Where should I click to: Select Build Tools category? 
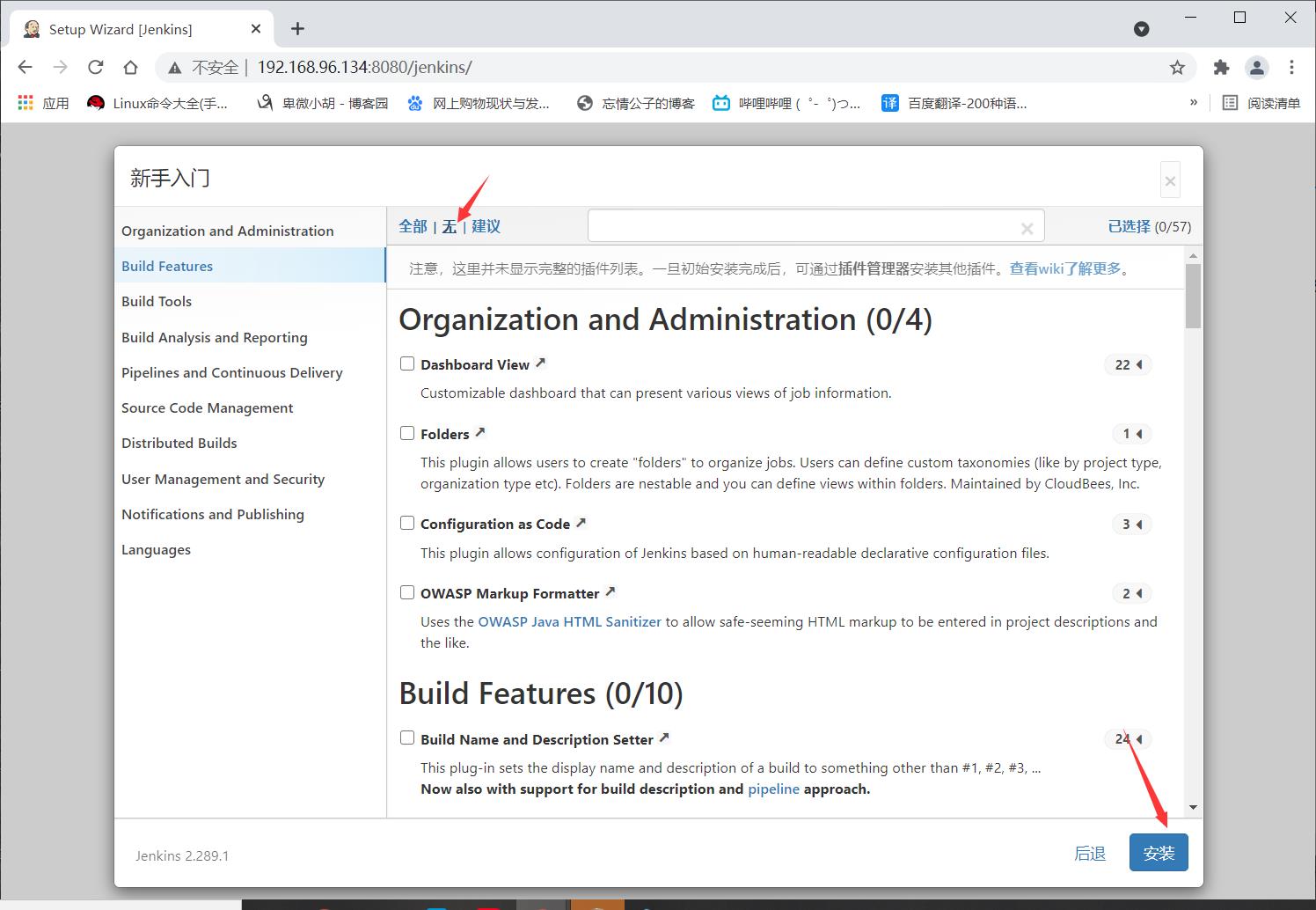tap(250, 301)
